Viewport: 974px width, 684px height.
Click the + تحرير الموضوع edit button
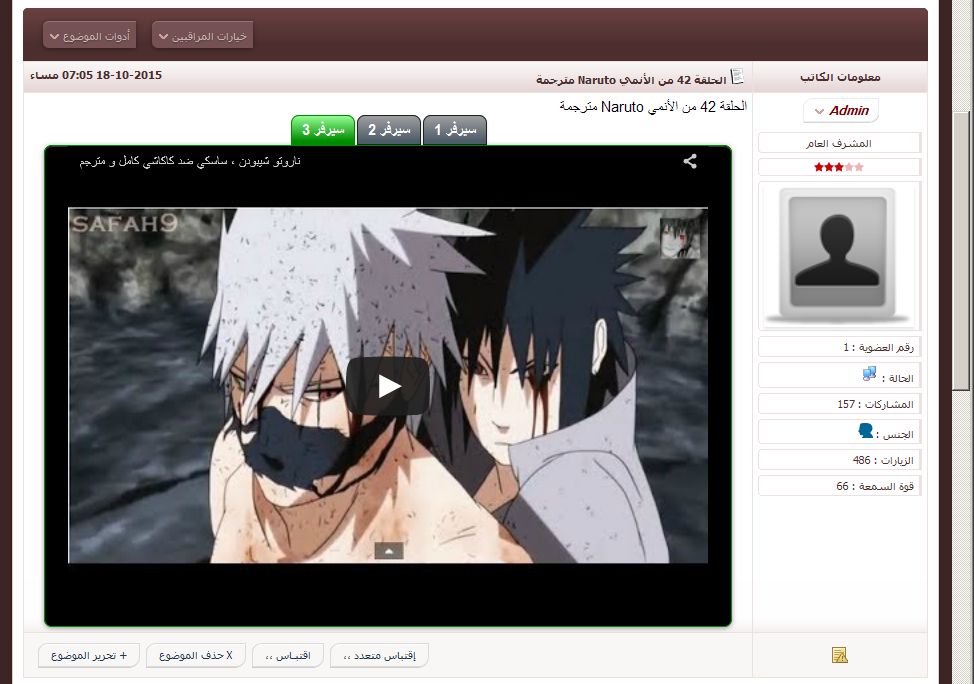[x=89, y=655]
